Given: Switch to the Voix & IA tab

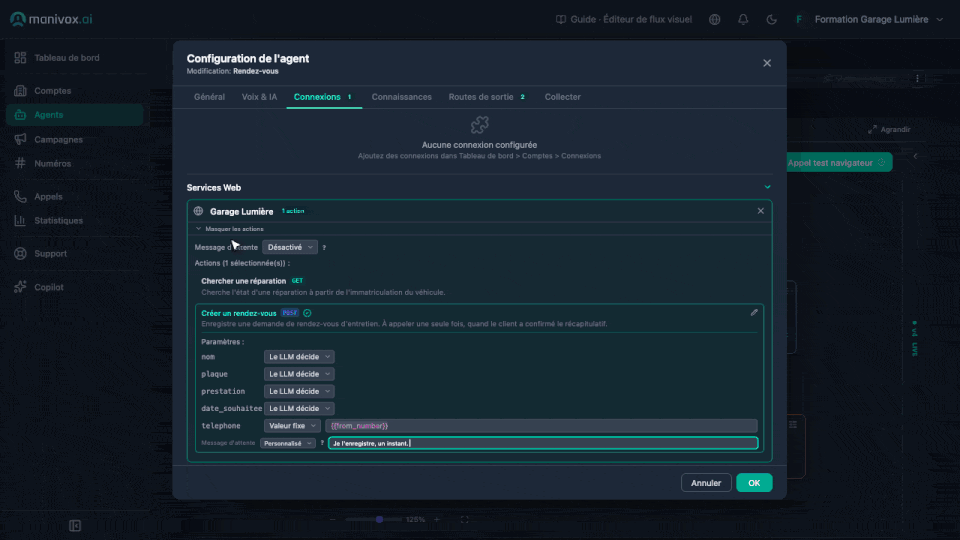Looking at the screenshot, I should click(x=259, y=97).
